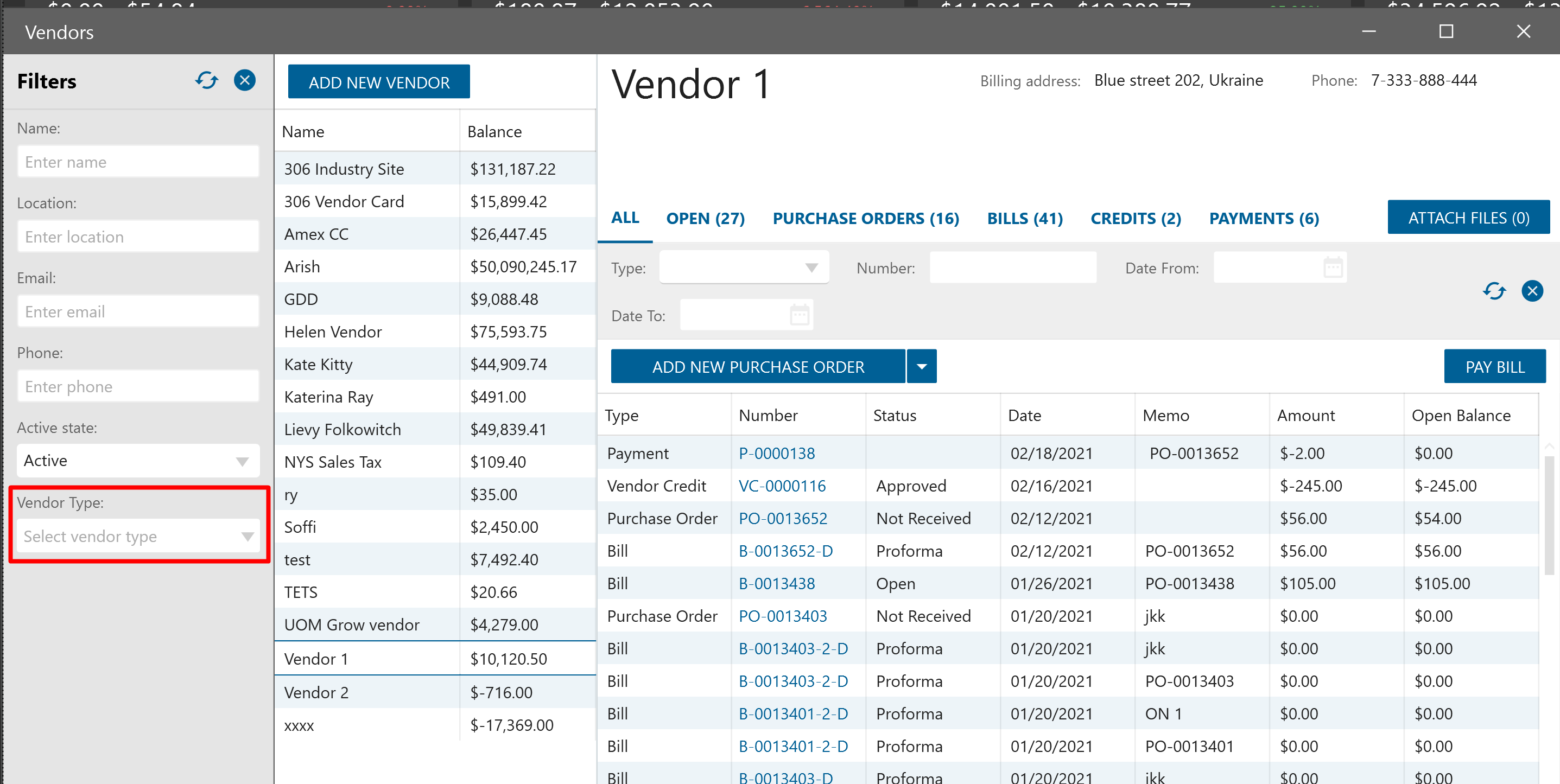Open the PO-0013652 purchase order link
The height and width of the screenshot is (784, 1560).
tap(782, 518)
